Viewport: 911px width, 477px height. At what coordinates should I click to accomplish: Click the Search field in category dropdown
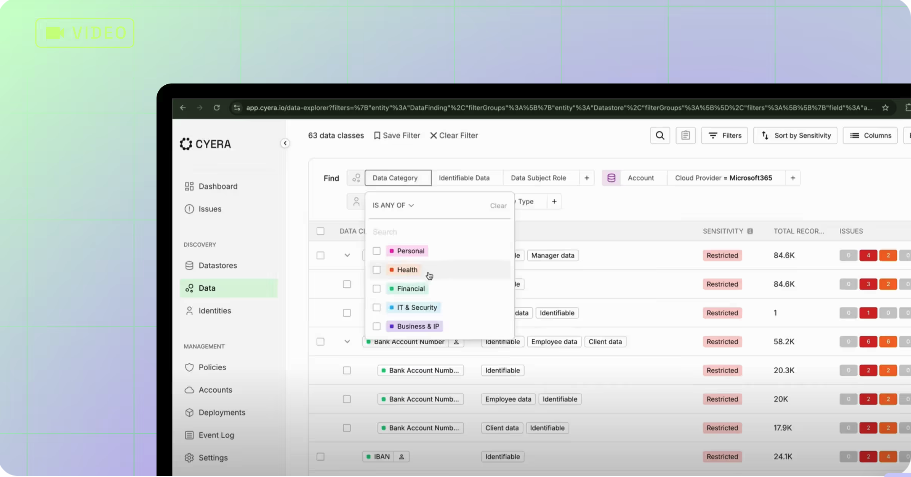tap(439, 231)
